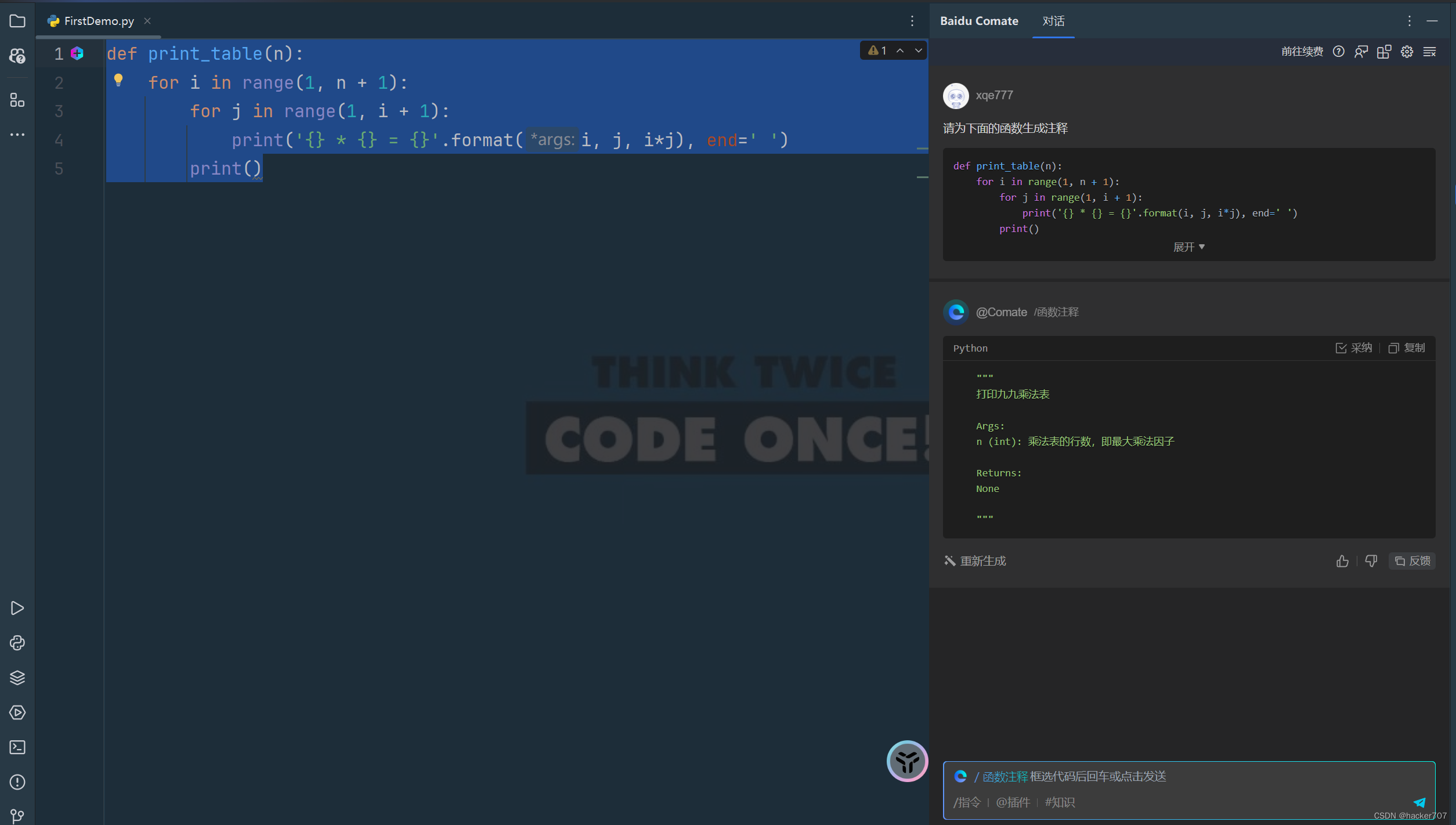
Task: Click the Run tool window icon
Action: pyautogui.click(x=17, y=608)
